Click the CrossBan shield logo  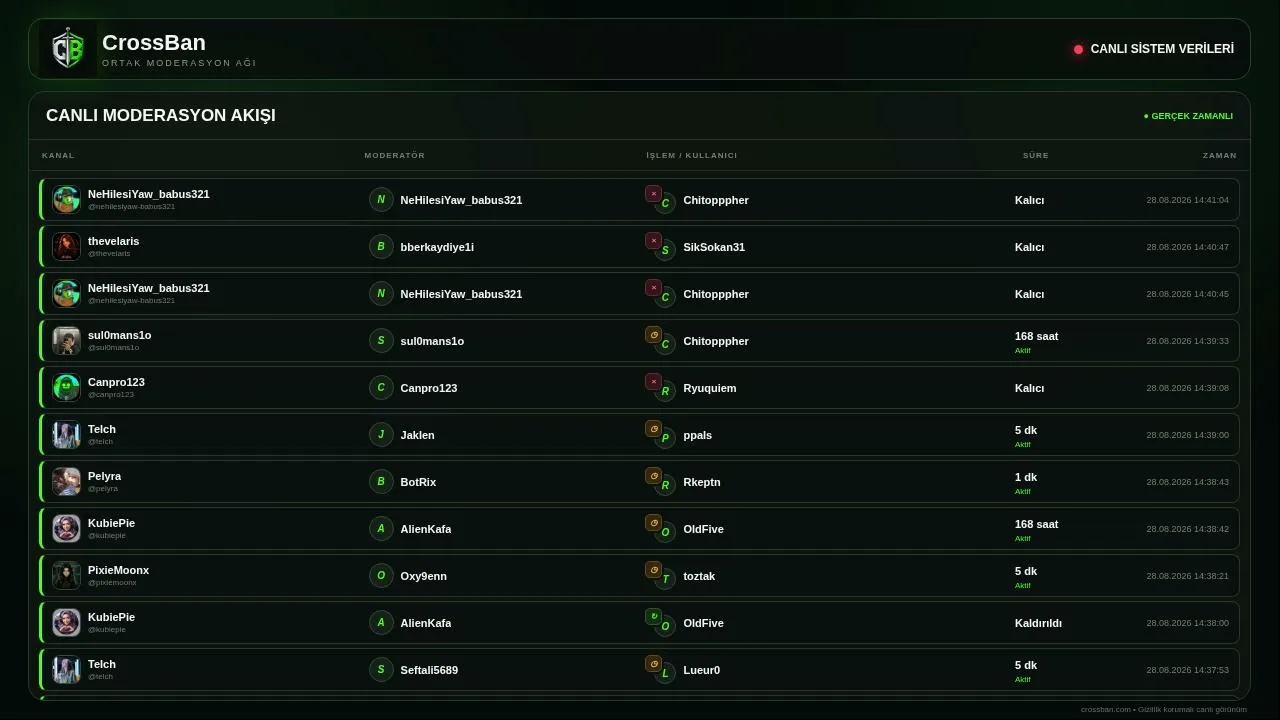68,49
